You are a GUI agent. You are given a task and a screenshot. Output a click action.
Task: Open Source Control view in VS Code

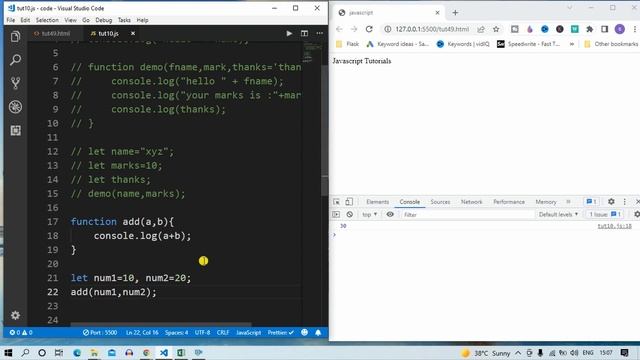[x=16, y=83]
